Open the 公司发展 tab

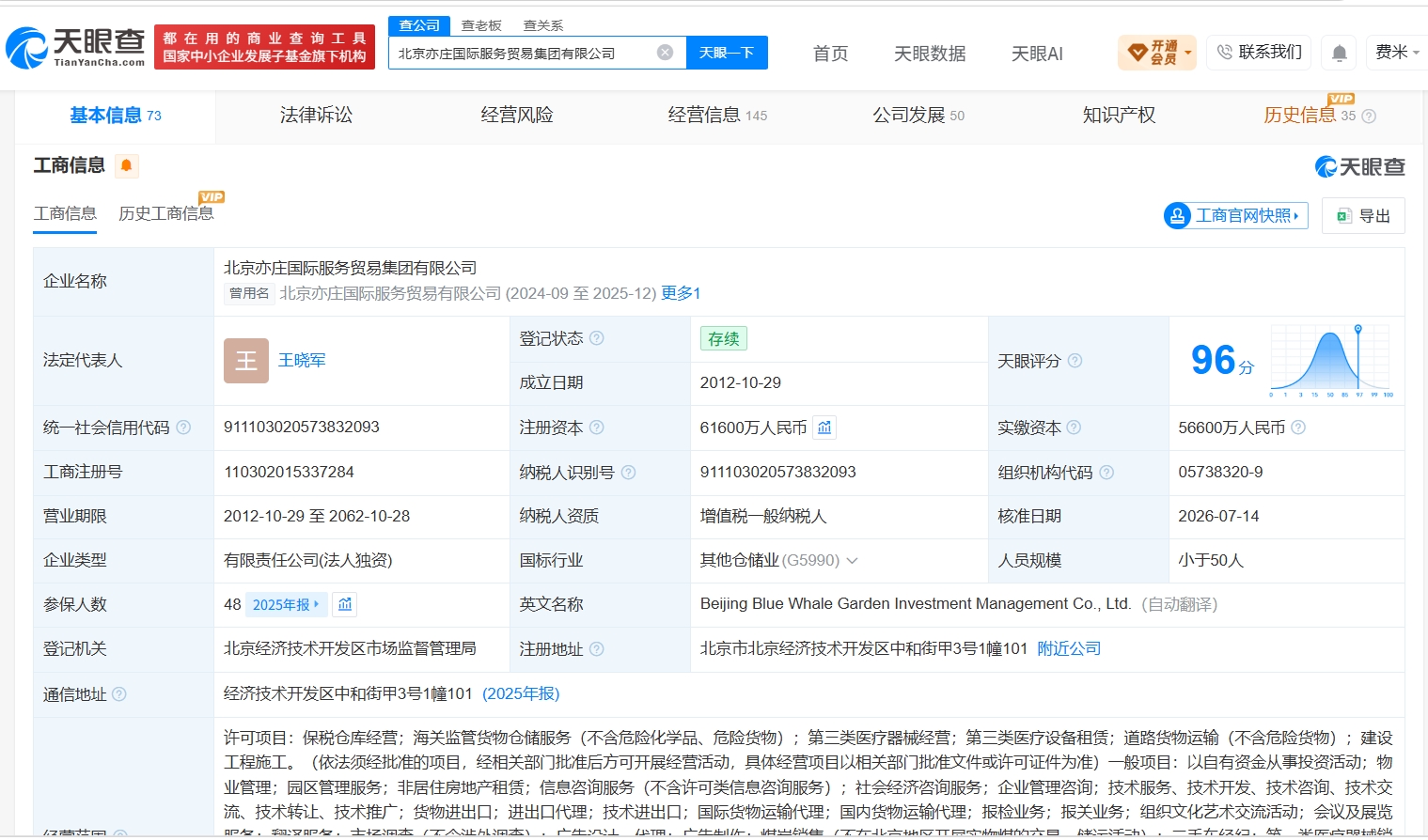point(918,116)
